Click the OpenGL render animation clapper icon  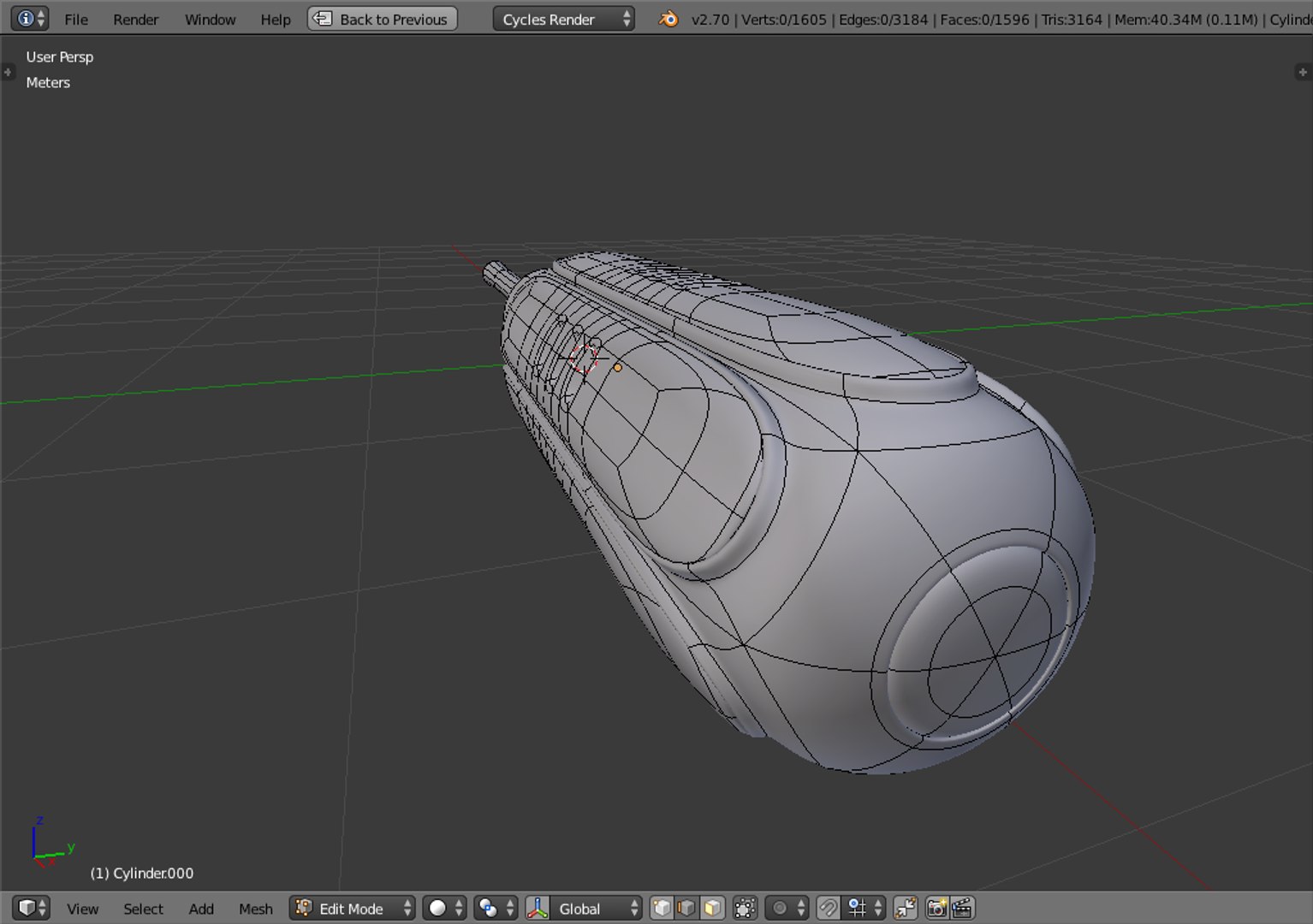962,908
